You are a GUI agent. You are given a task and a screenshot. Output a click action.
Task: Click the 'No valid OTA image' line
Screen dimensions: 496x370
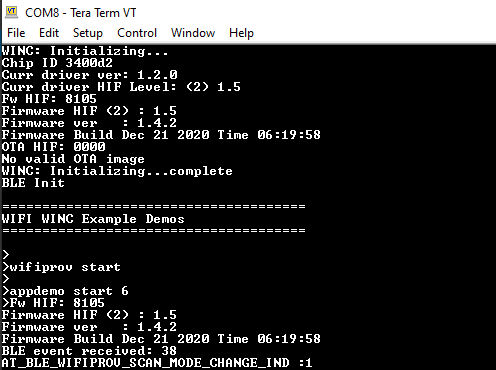click(x=73, y=159)
